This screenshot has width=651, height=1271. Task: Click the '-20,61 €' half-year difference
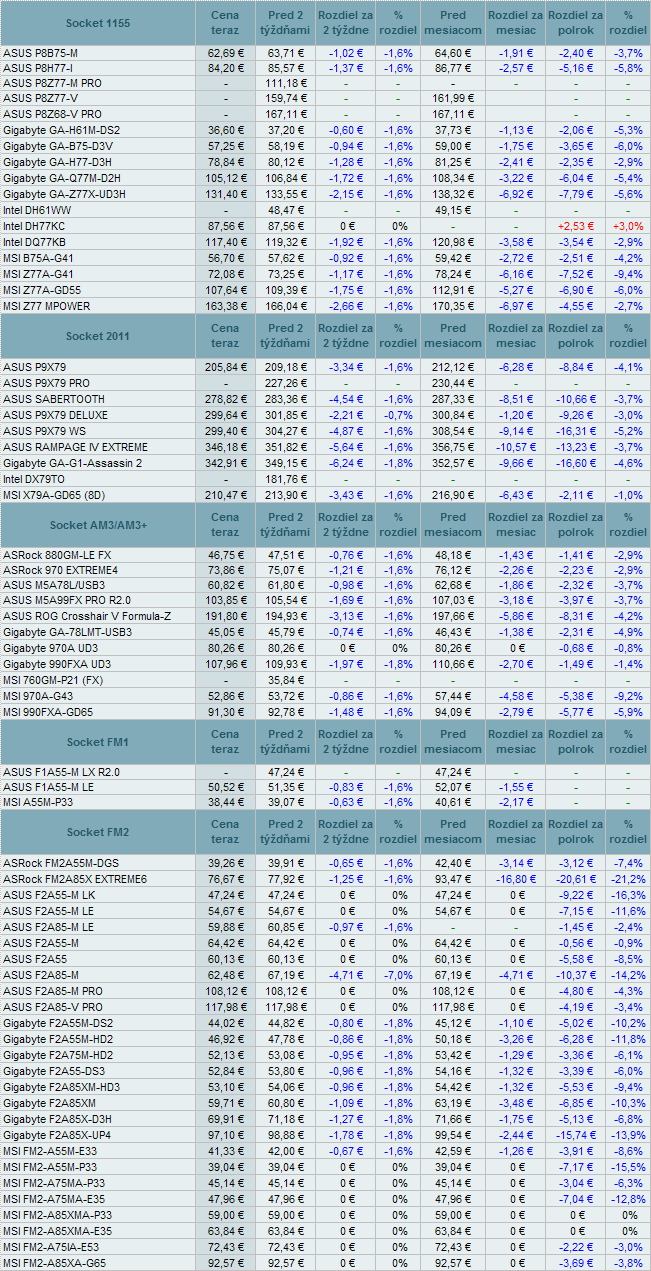(575, 879)
